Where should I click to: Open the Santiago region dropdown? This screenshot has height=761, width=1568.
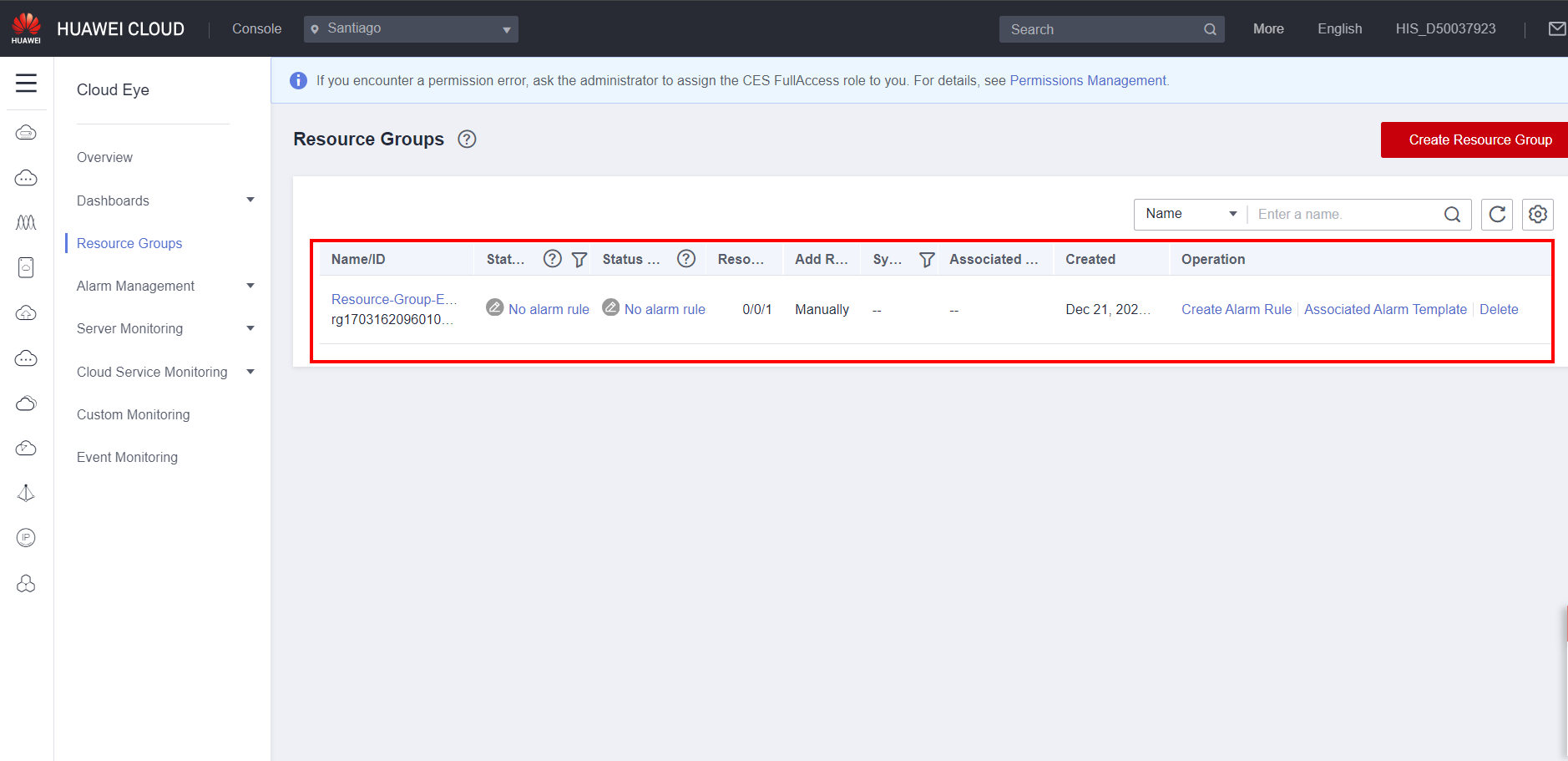[411, 29]
